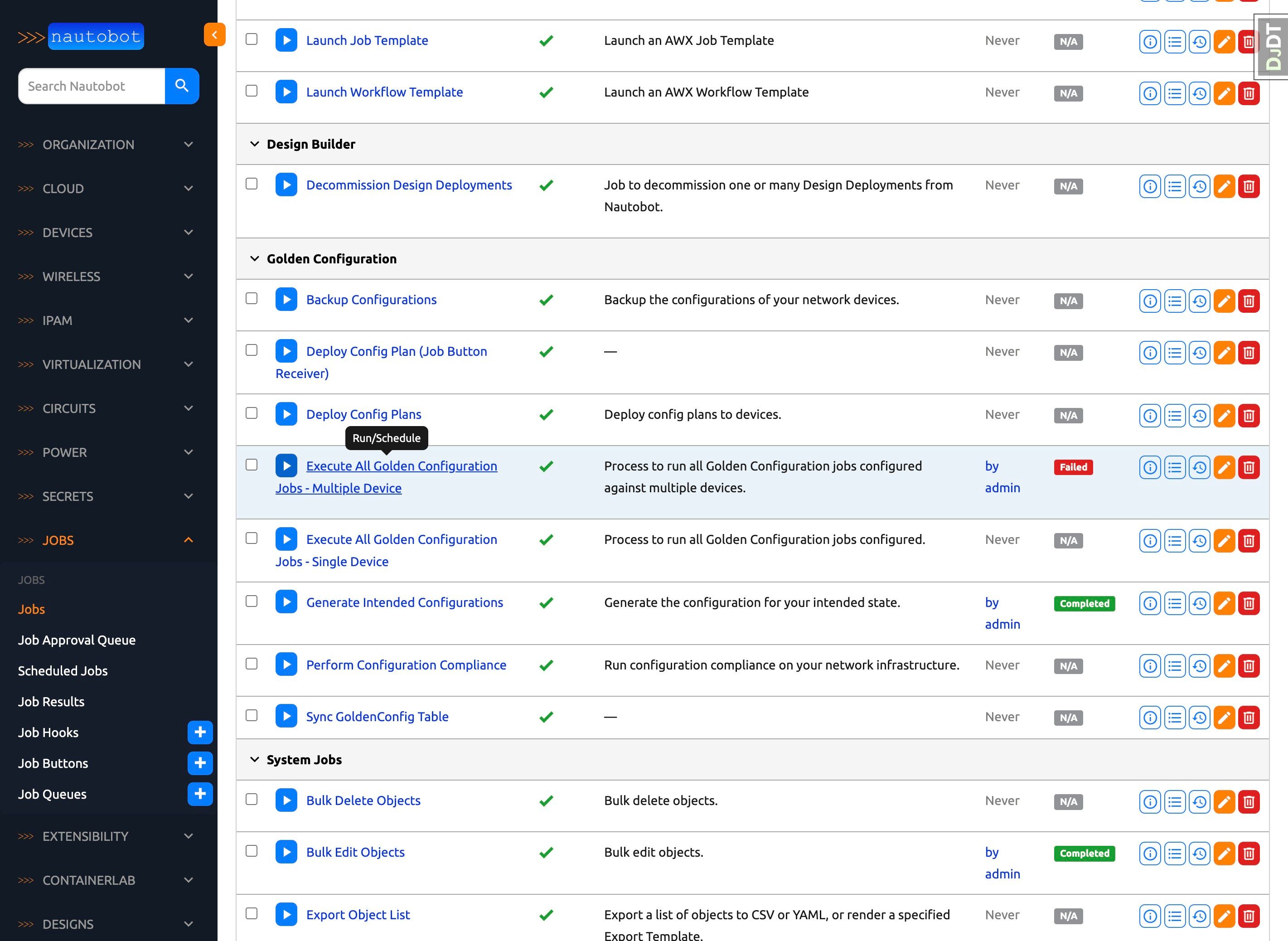Collapse the System Jobs group
The height and width of the screenshot is (941, 1288).
255,759
